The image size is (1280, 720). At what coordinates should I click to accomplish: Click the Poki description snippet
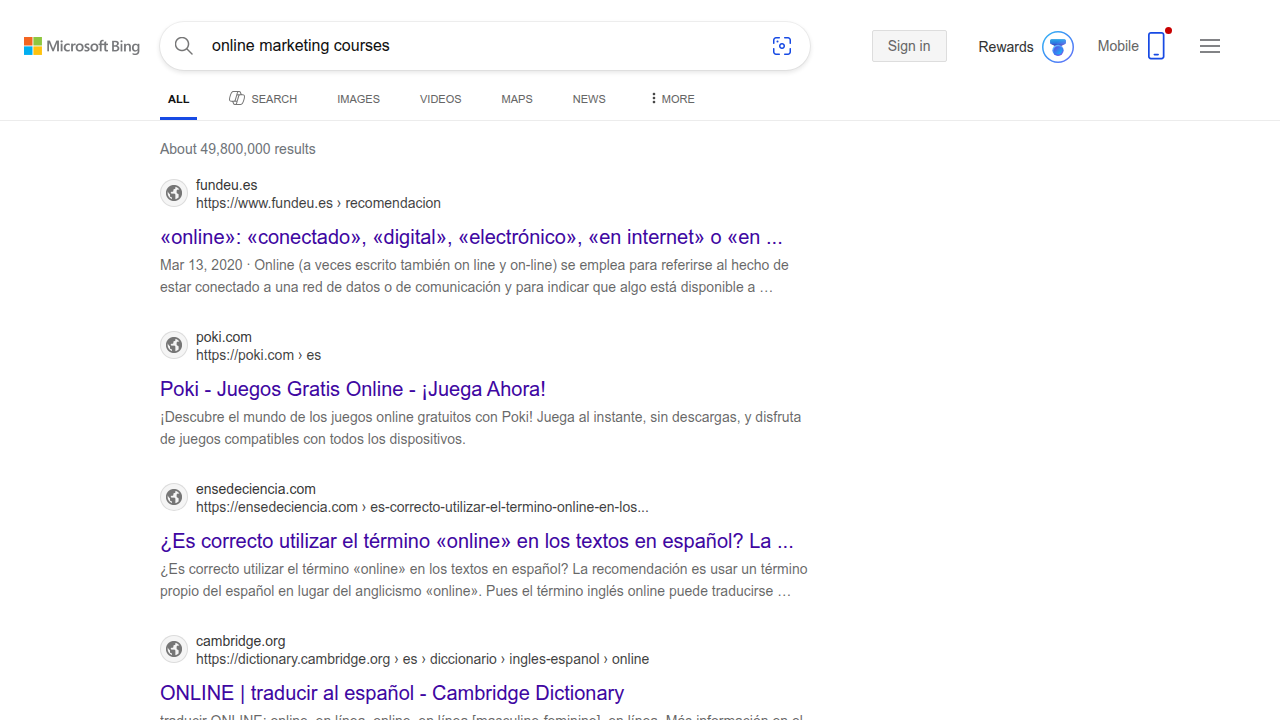[481, 428]
